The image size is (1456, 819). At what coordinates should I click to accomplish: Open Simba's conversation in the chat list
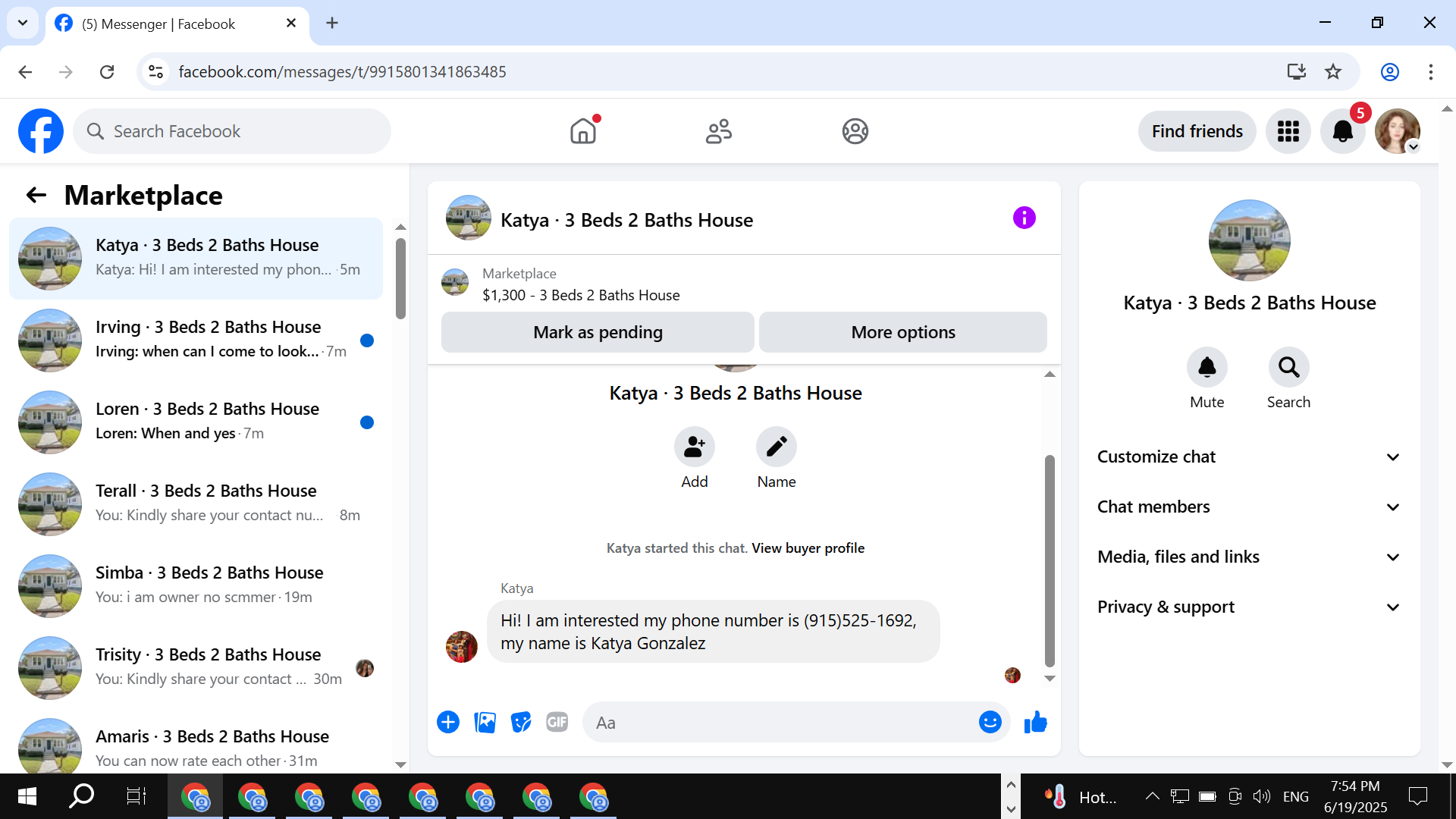click(x=196, y=586)
